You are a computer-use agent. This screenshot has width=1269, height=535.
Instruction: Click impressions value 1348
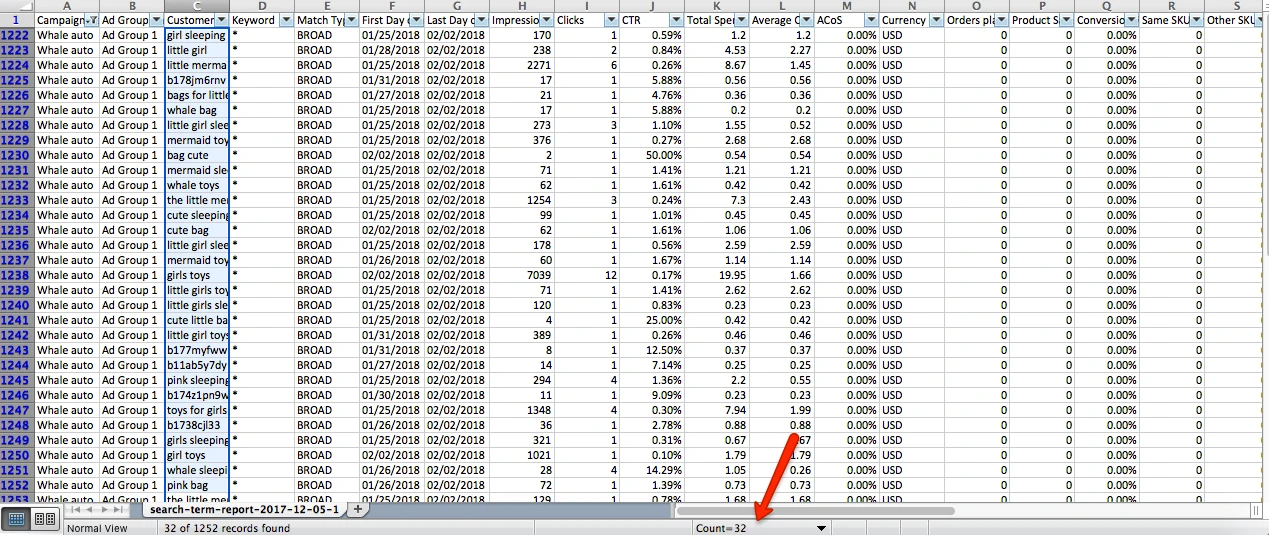[522, 410]
